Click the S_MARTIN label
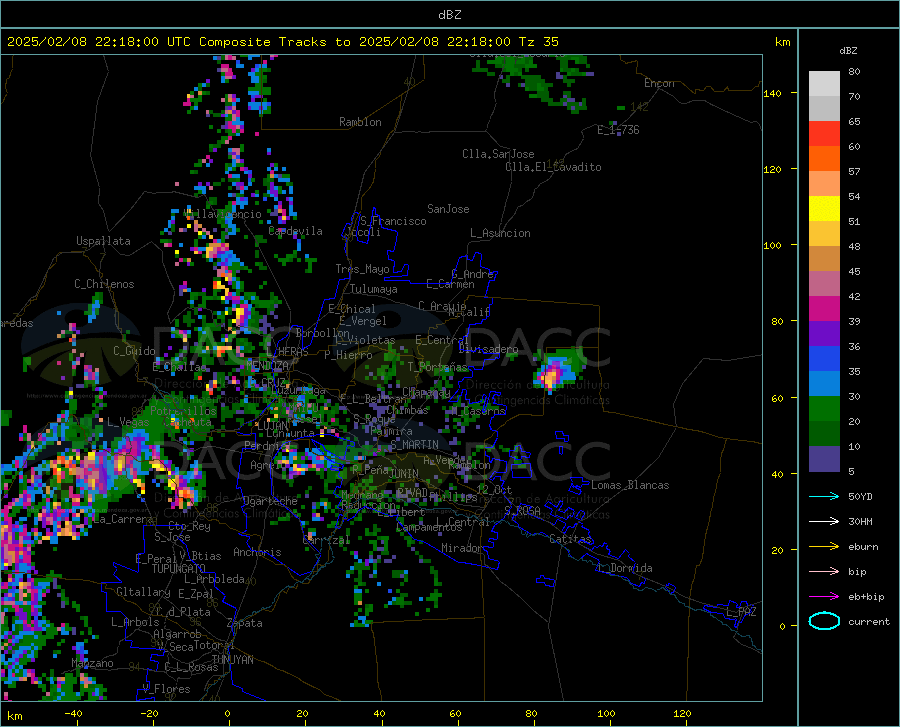Viewport: 900px width, 727px height. coord(414,445)
